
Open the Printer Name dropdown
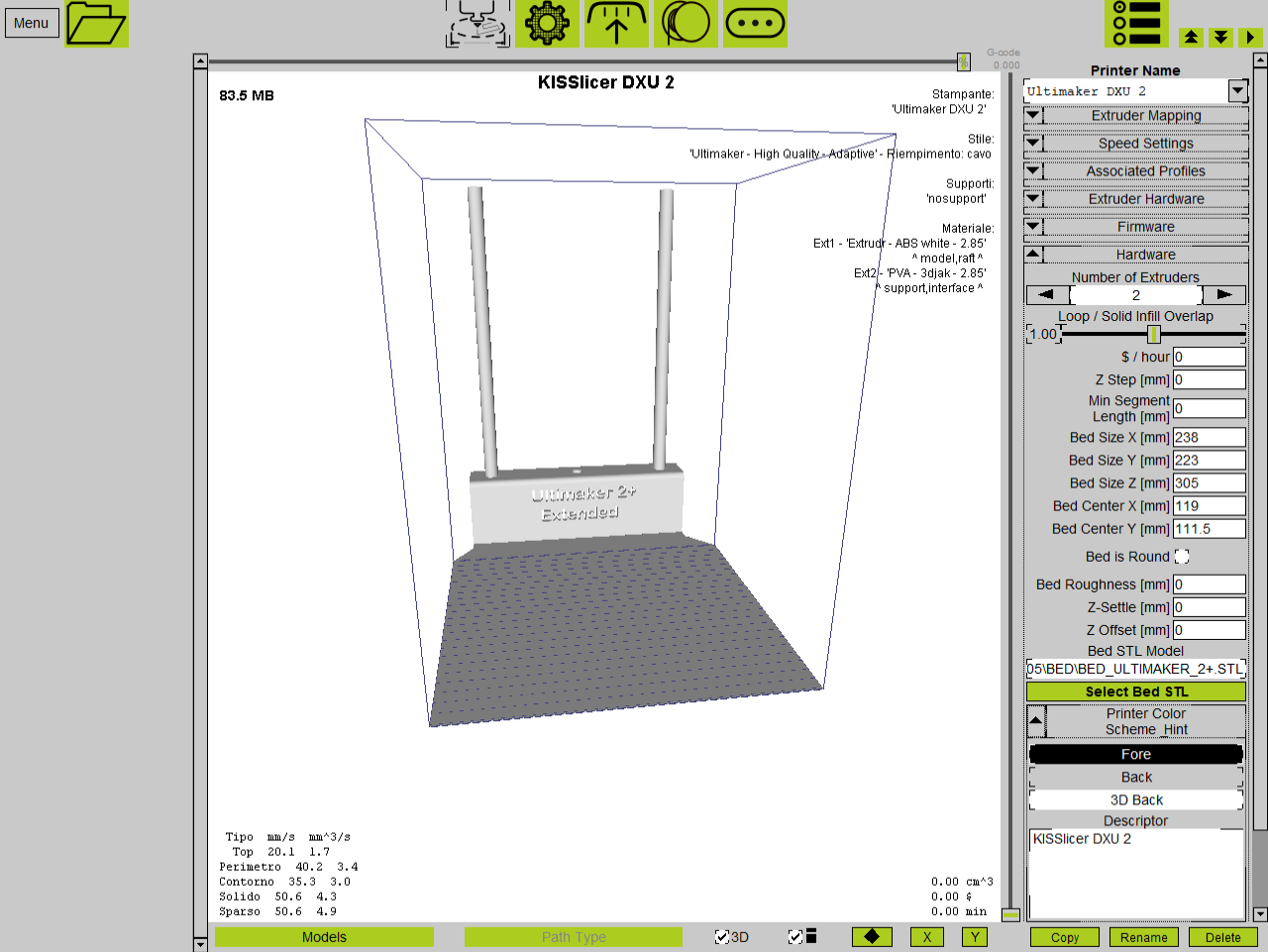pos(1237,91)
